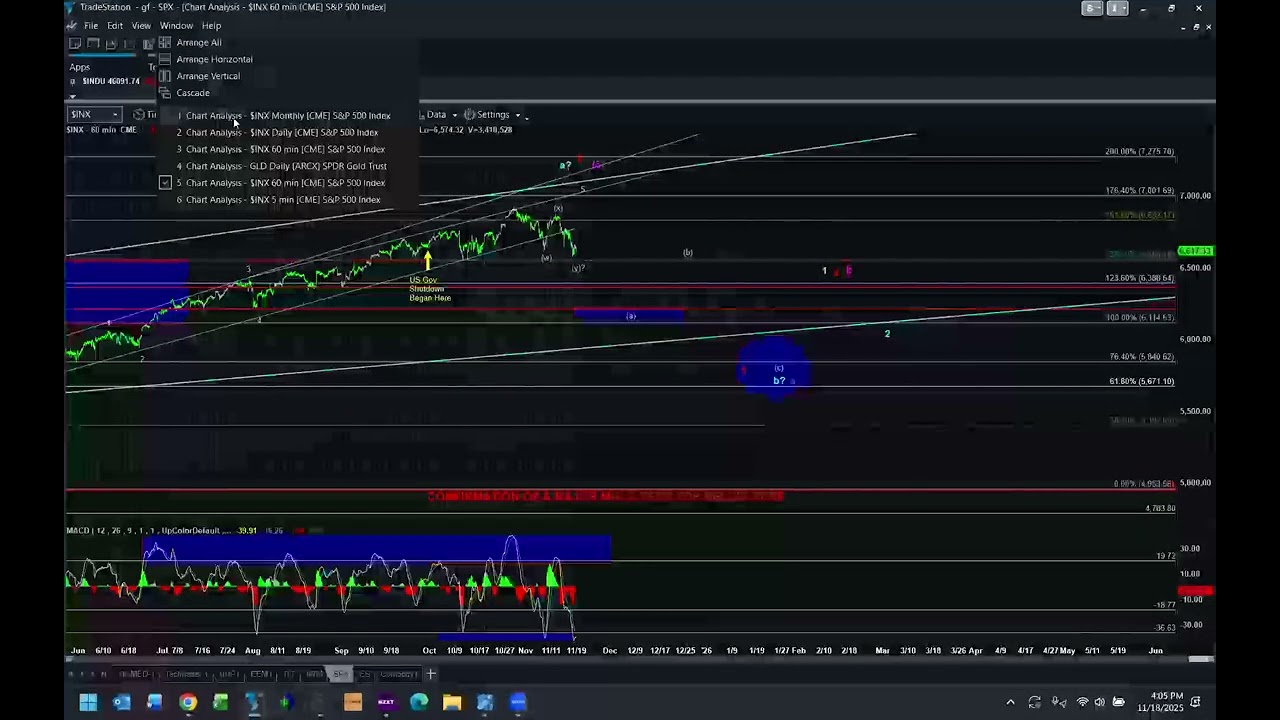
Task: Open the clock showing 4:05 PM
Action: pyautogui.click(x=1160, y=702)
